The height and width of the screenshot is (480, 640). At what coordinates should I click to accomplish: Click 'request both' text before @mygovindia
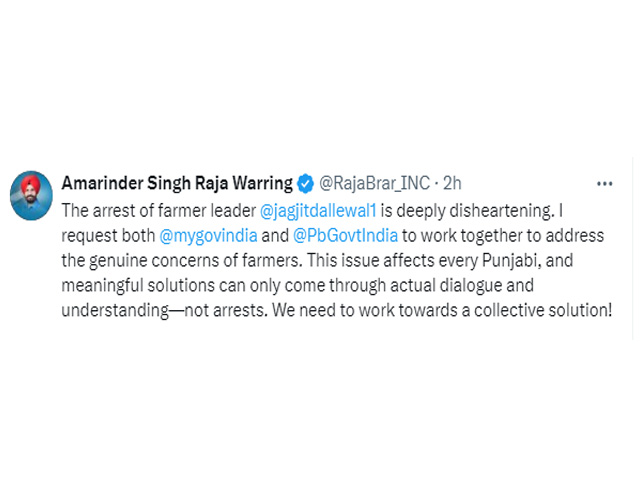[108, 236]
